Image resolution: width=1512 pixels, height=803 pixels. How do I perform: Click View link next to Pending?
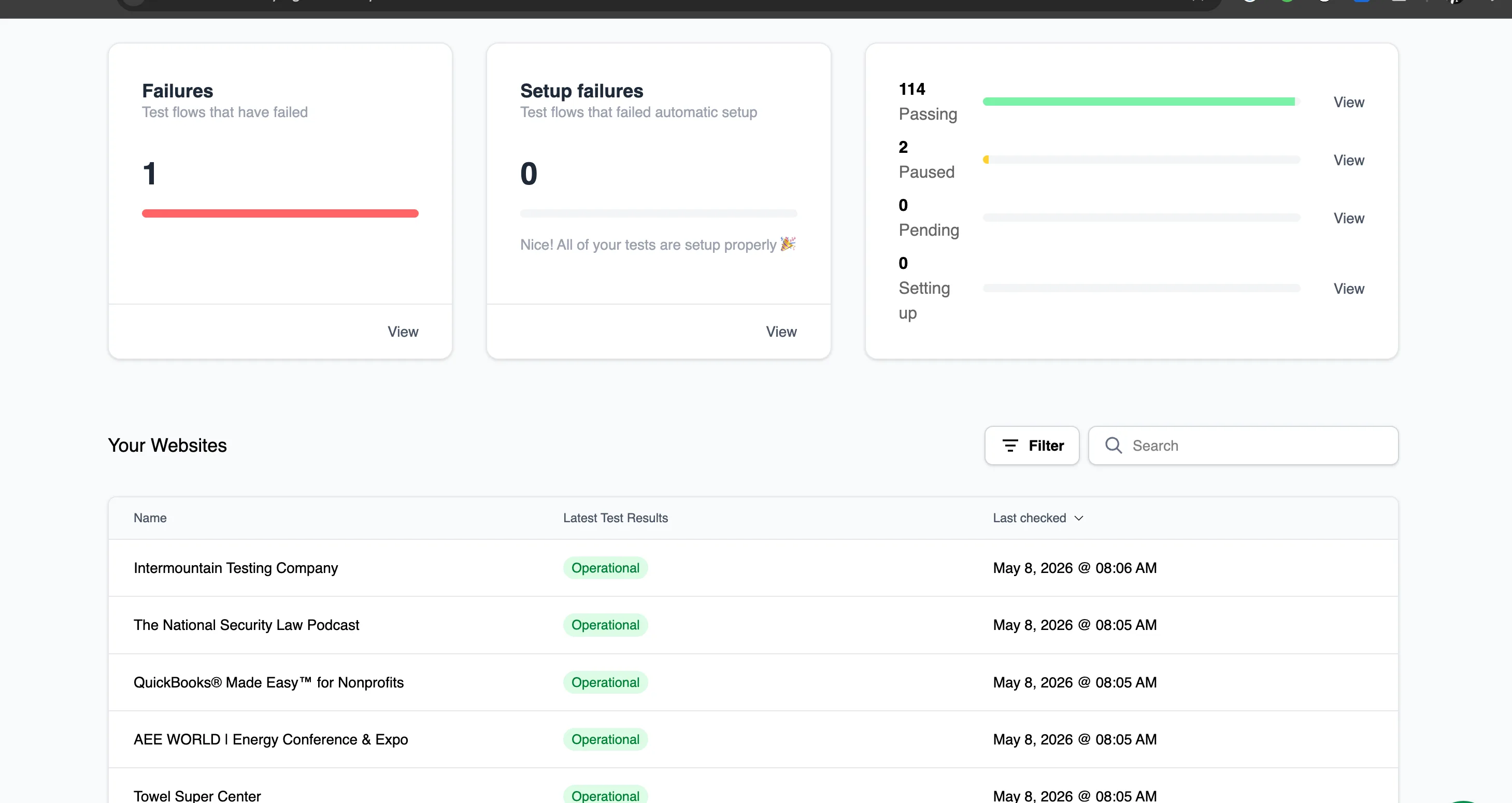(x=1349, y=218)
